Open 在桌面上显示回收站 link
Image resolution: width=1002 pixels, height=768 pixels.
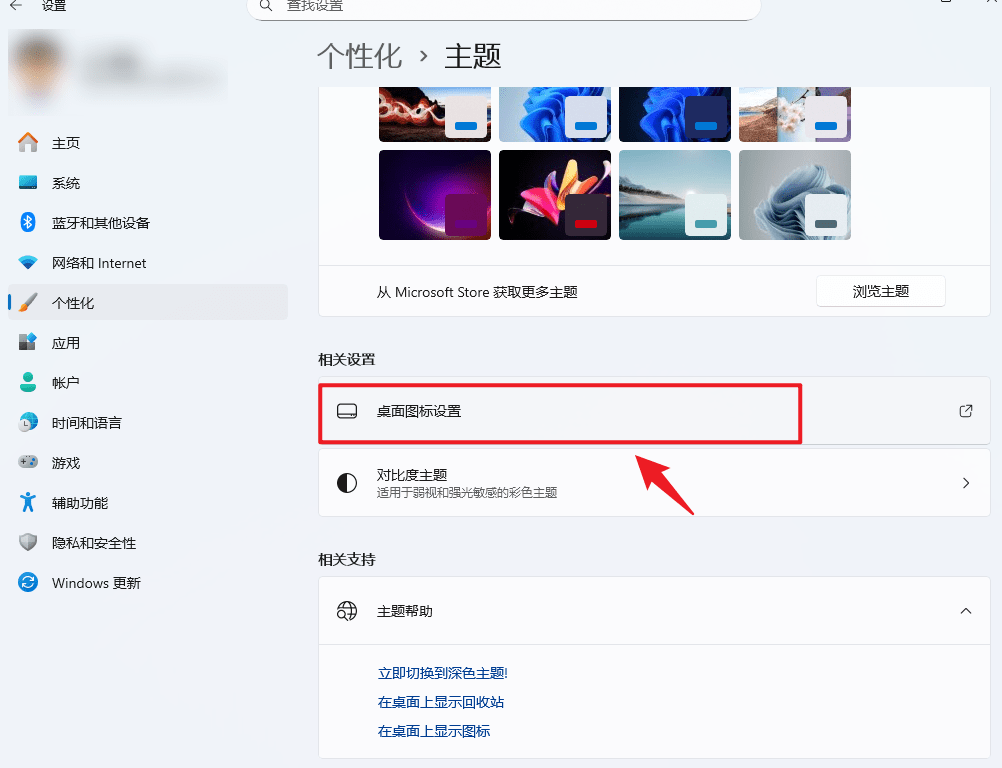440,702
